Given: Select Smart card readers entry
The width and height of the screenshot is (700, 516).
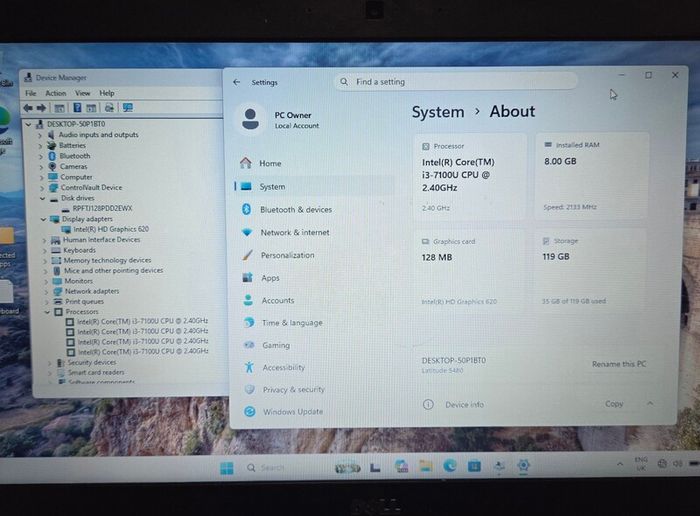Looking at the screenshot, I should tap(96, 372).
